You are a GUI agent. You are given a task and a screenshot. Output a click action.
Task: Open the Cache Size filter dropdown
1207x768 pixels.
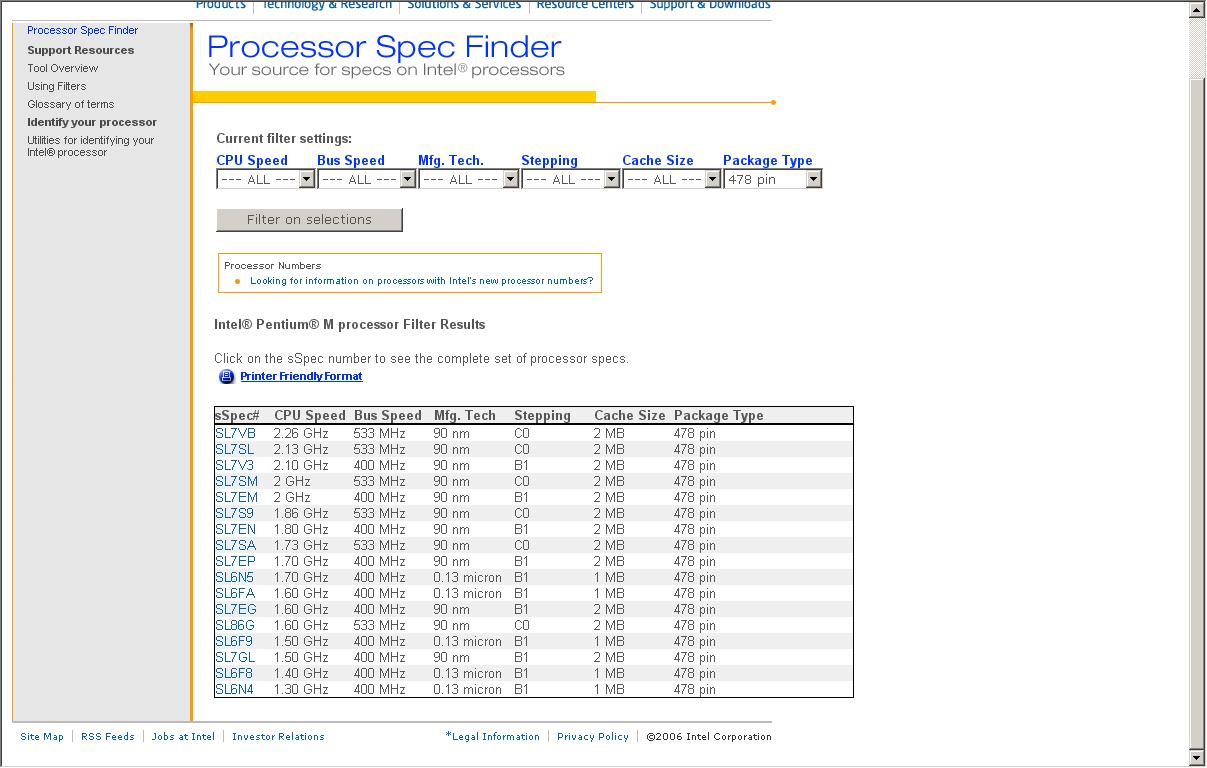coord(672,180)
